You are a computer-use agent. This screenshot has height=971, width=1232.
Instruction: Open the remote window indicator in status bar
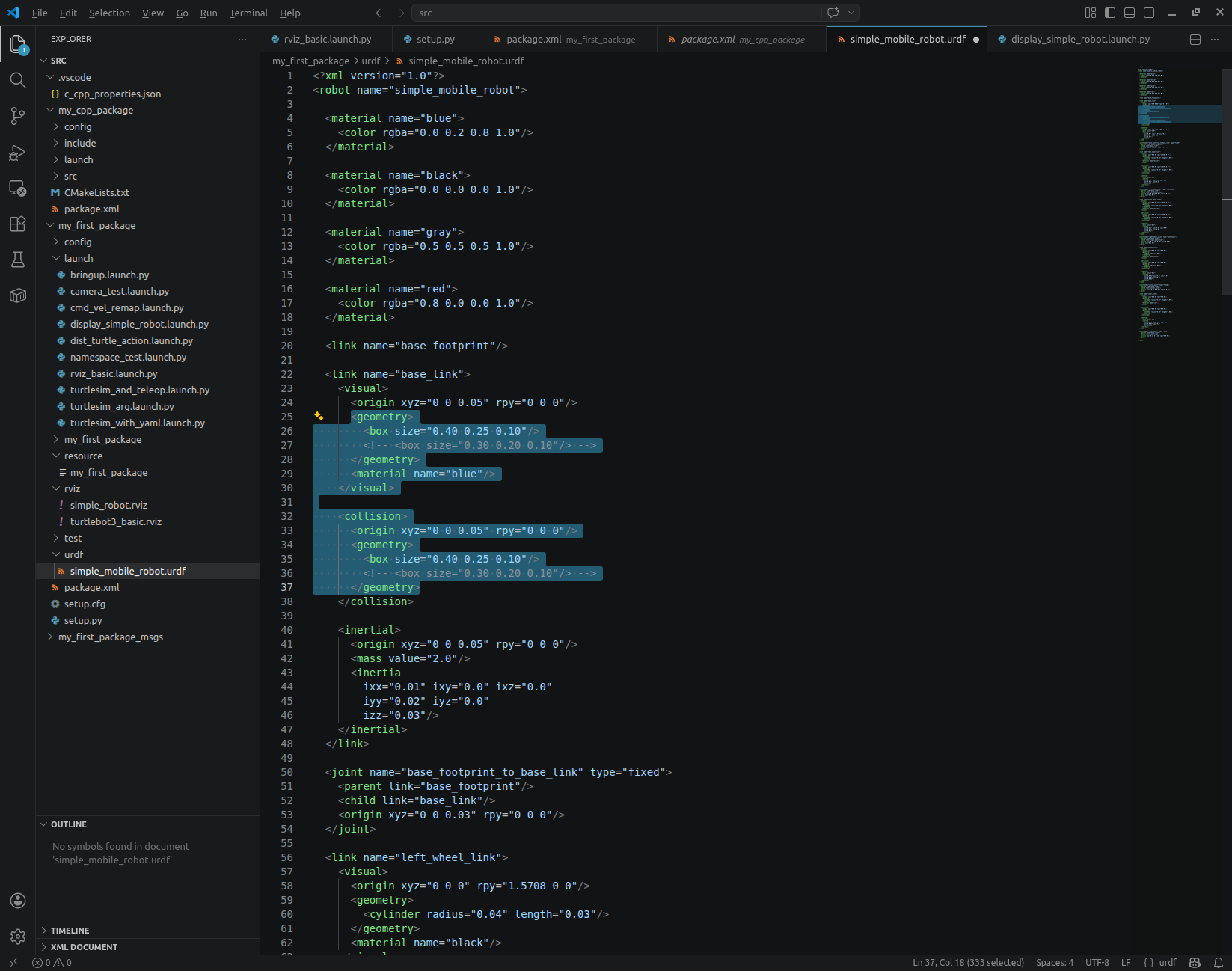13,963
